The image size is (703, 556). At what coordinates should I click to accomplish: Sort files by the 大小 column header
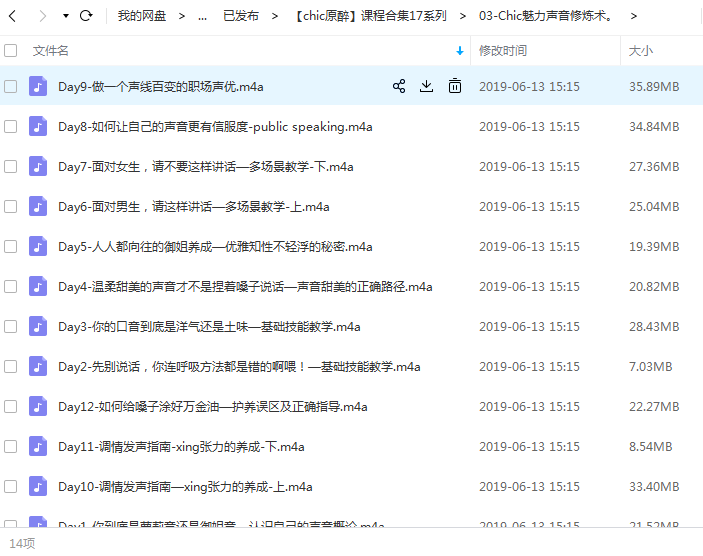640,50
